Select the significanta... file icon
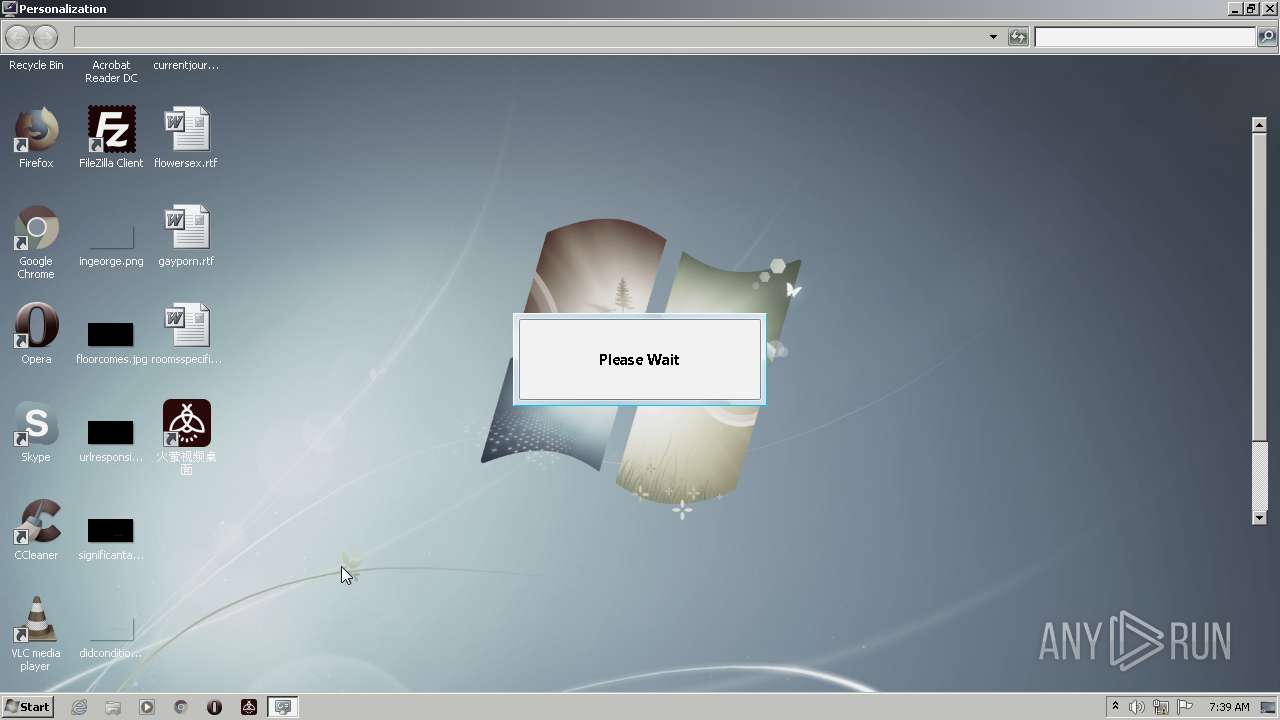Screen dimensions: 1280x720 111,531
